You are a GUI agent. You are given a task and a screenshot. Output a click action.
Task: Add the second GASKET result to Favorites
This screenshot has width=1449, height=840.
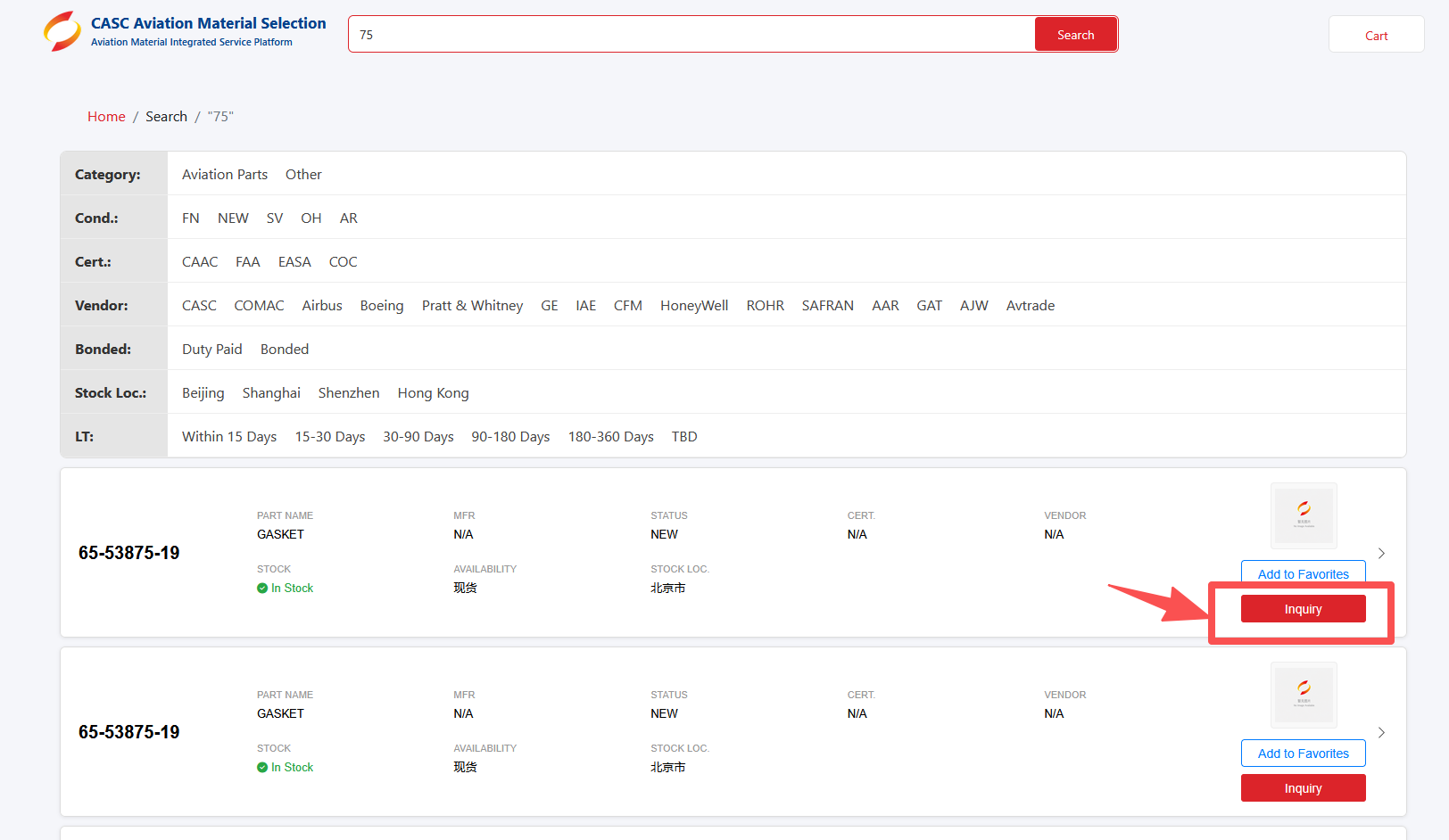click(1304, 754)
